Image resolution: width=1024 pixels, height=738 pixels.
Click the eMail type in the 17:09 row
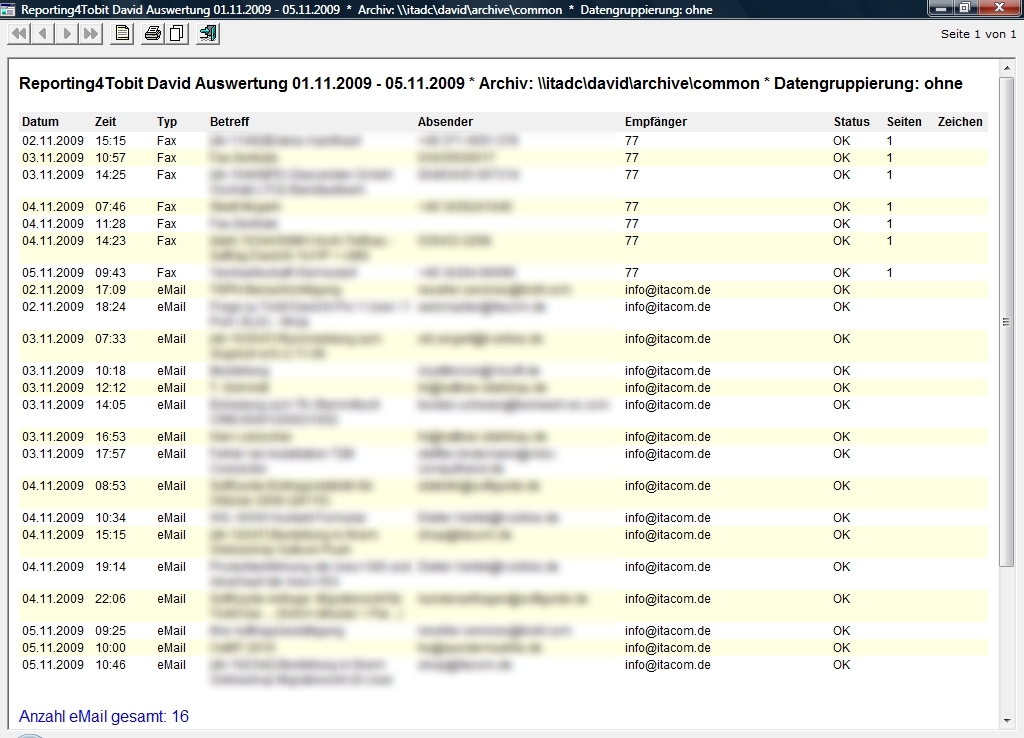[171, 289]
